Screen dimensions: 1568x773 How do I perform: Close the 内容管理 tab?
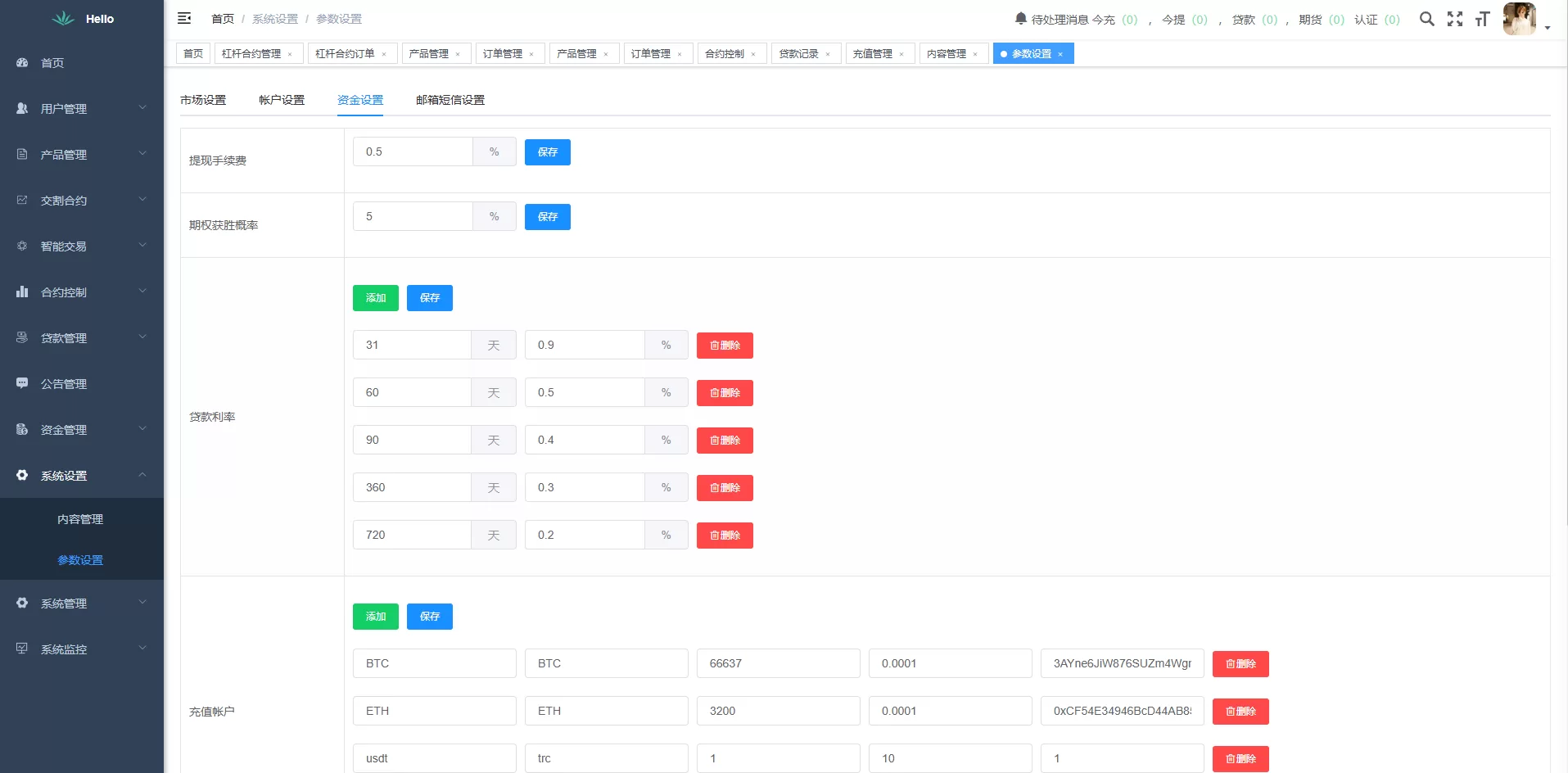tap(975, 54)
